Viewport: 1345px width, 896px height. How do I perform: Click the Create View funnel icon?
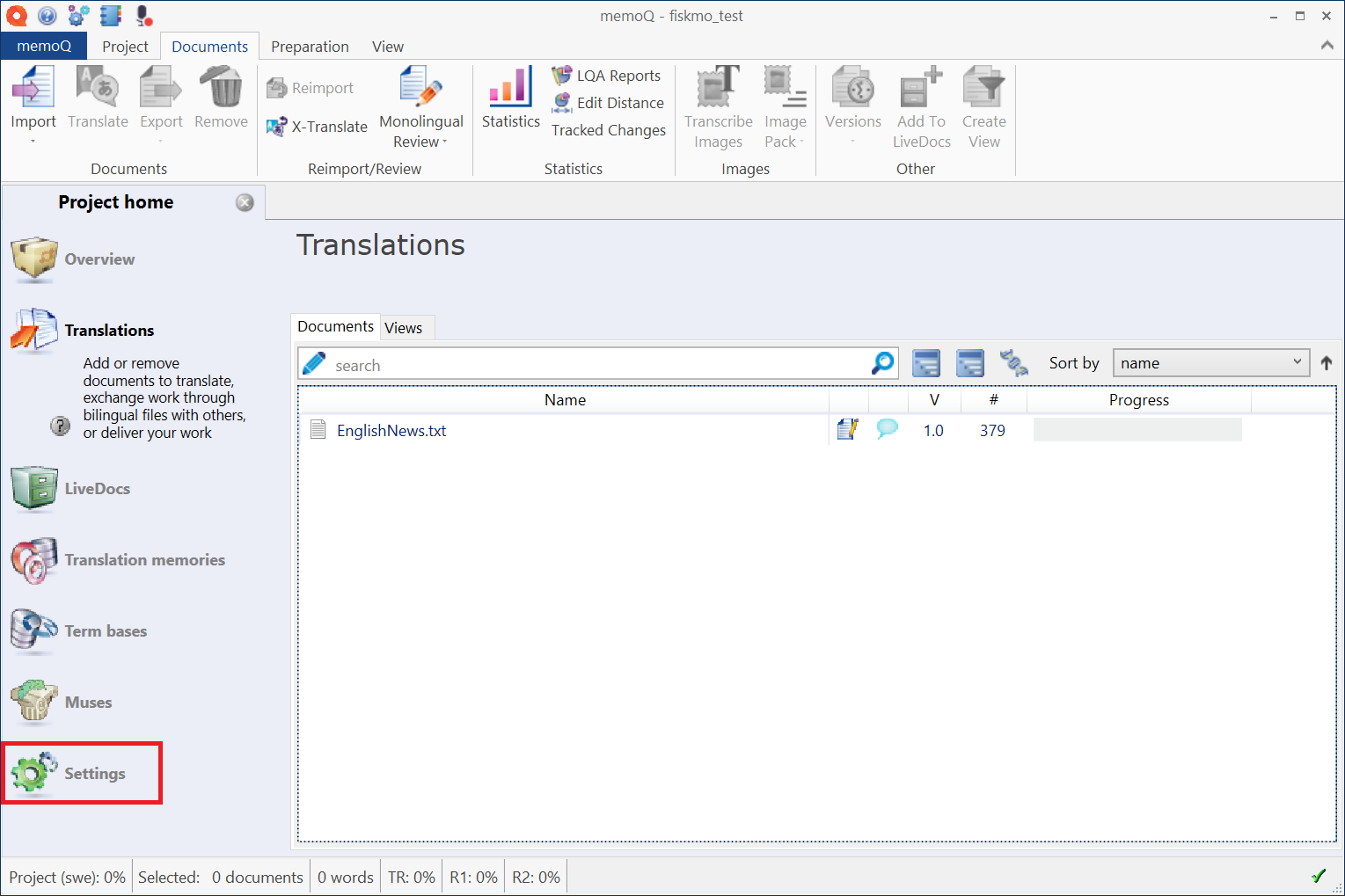[x=984, y=88]
